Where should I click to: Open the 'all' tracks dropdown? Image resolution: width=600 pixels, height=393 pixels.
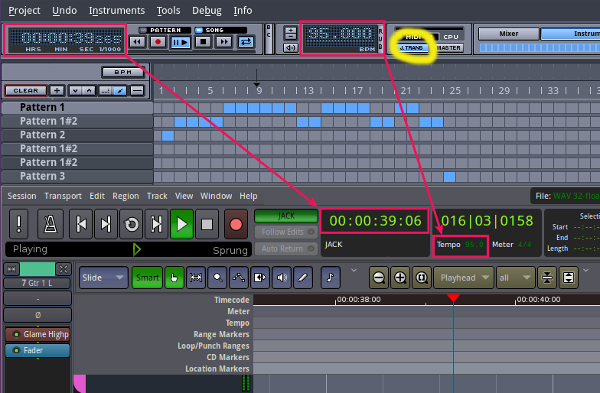(x=515, y=277)
